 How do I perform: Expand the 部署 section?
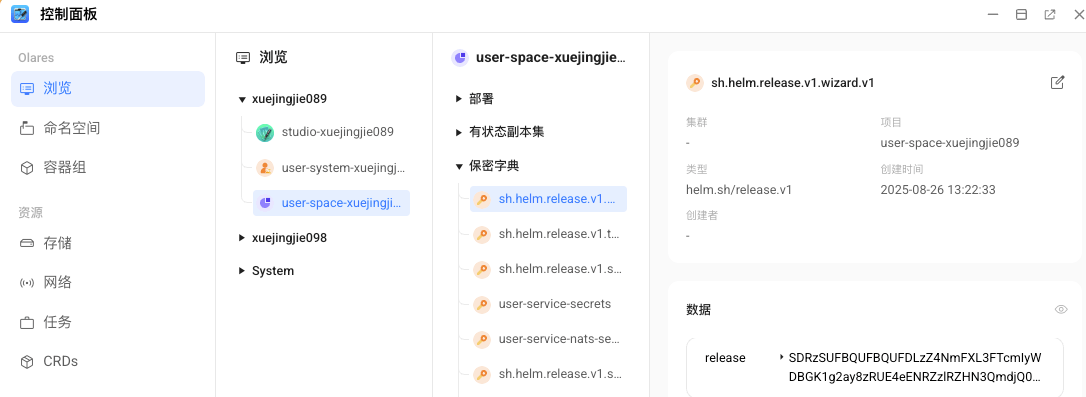(459, 99)
